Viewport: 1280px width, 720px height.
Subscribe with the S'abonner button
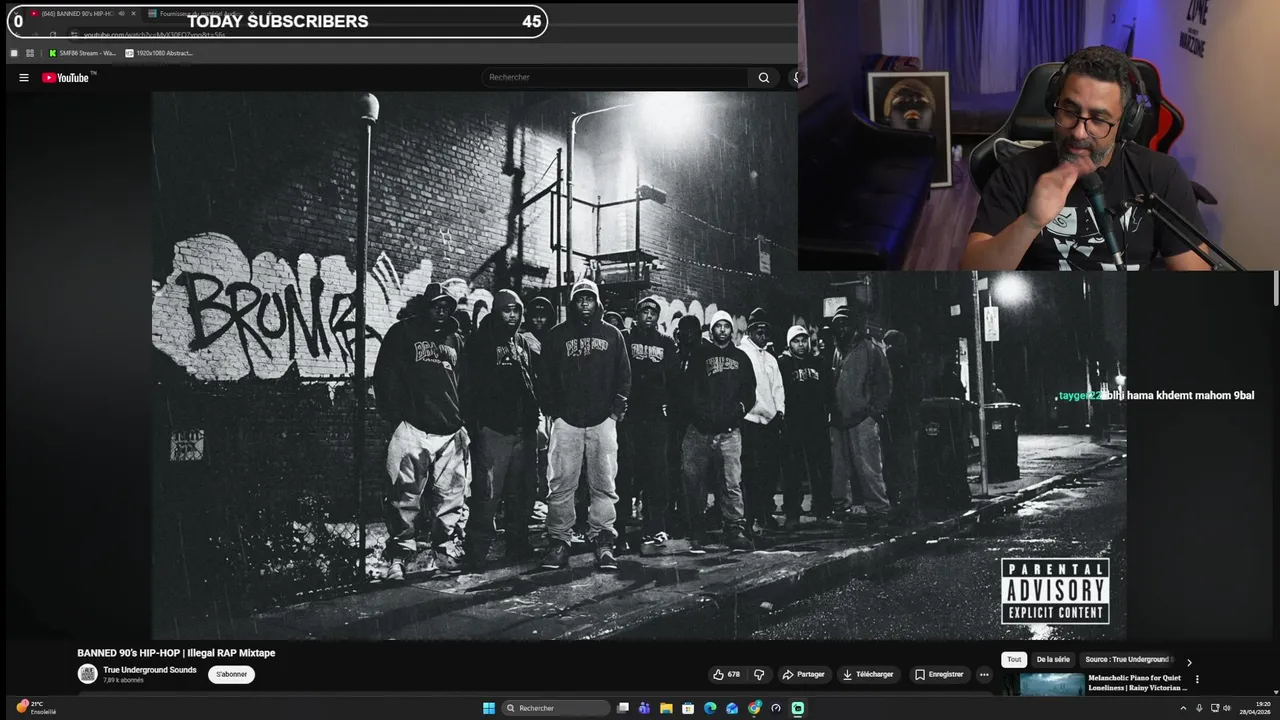pyautogui.click(x=232, y=674)
